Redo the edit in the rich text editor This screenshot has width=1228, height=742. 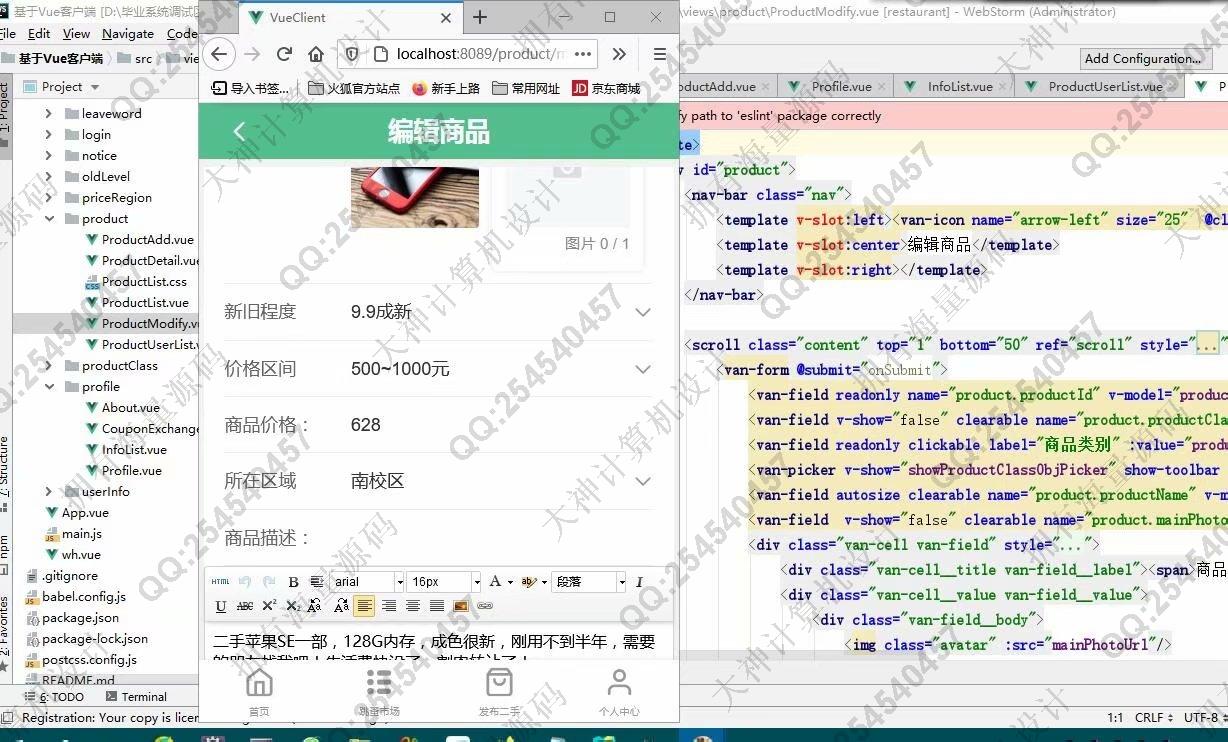tap(269, 582)
